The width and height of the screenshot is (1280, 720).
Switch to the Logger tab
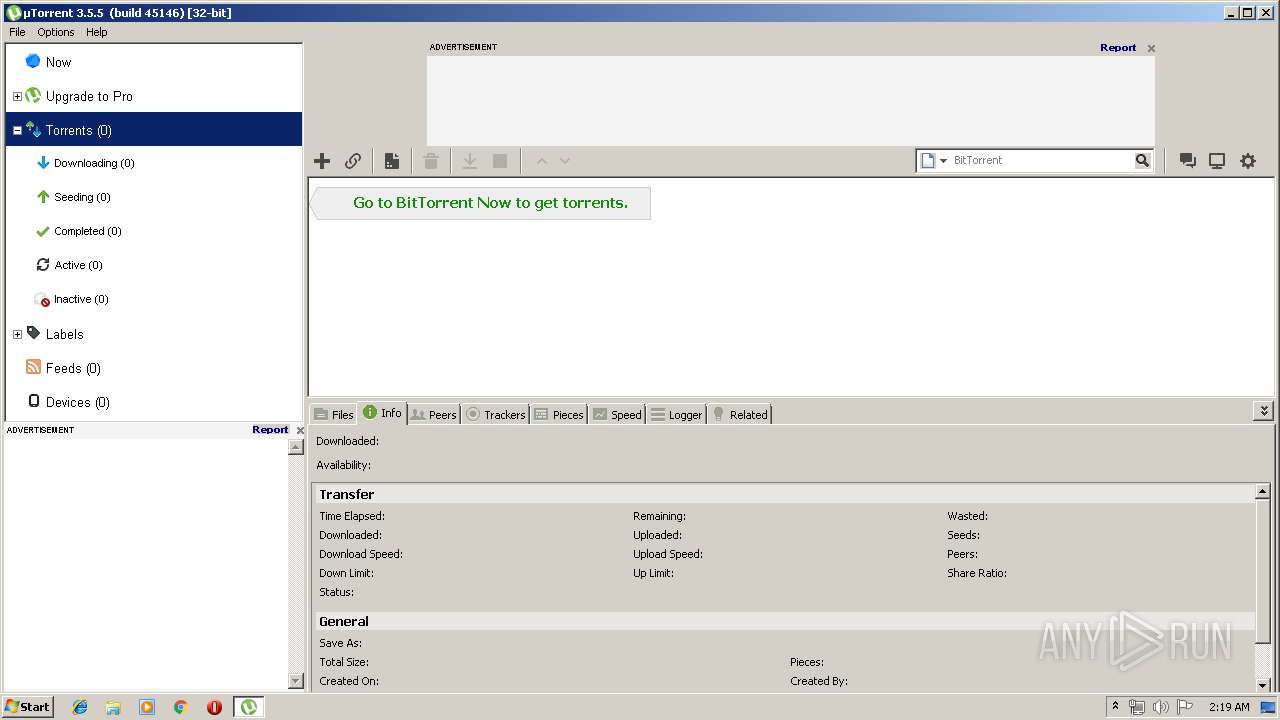coord(677,414)
